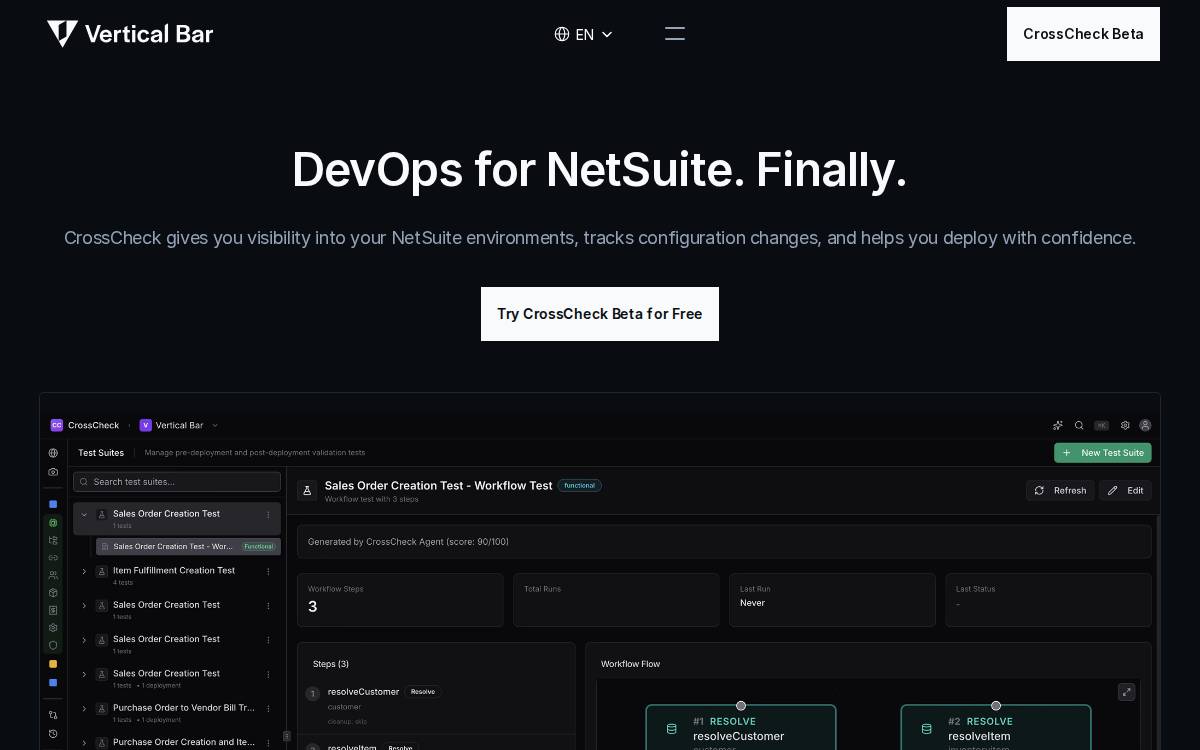Open kebab menu for expanded Sales Order suite
The image size is (1200, 750).
point(268,515)
